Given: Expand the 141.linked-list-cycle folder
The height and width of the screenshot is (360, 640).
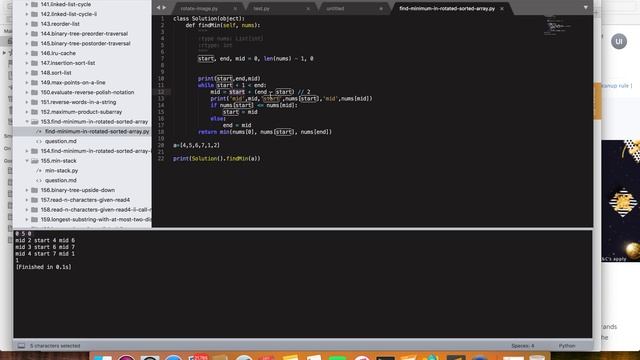Looking at the screenshot, I should (27, 4).
